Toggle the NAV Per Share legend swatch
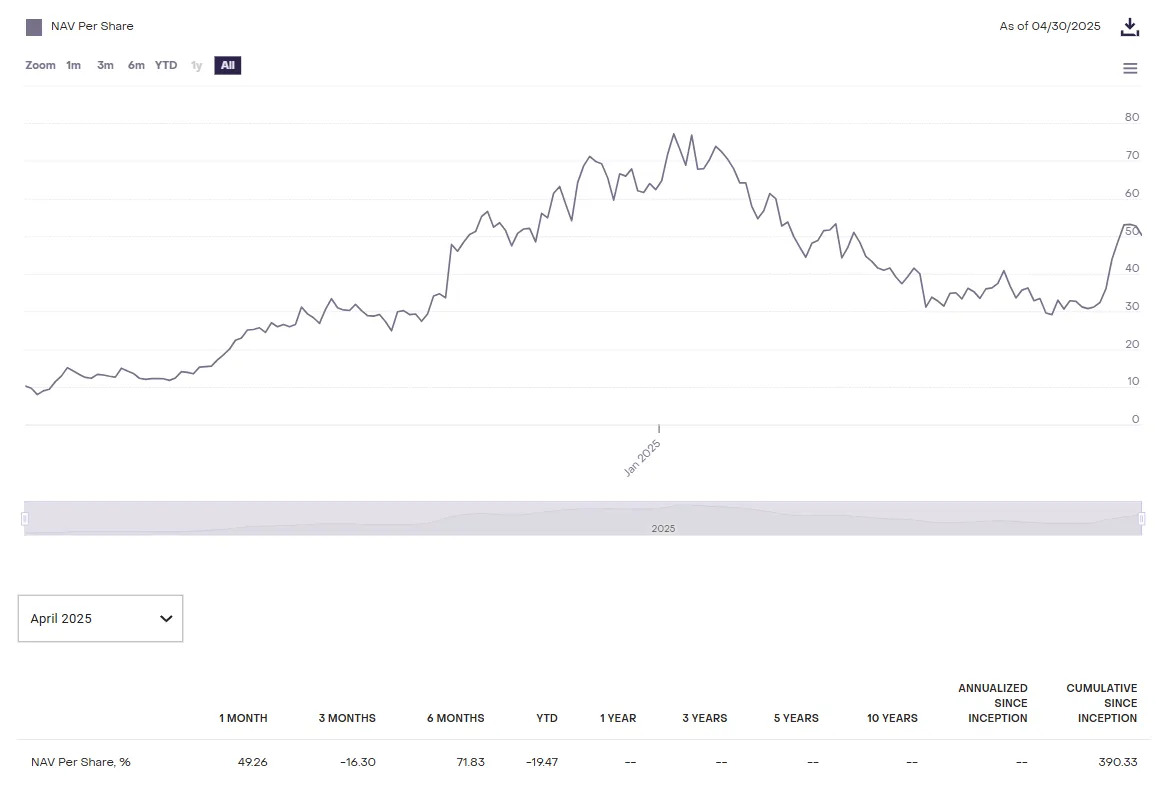The height and width of the screenshot is (785, 1165). [x=34, y=27]
